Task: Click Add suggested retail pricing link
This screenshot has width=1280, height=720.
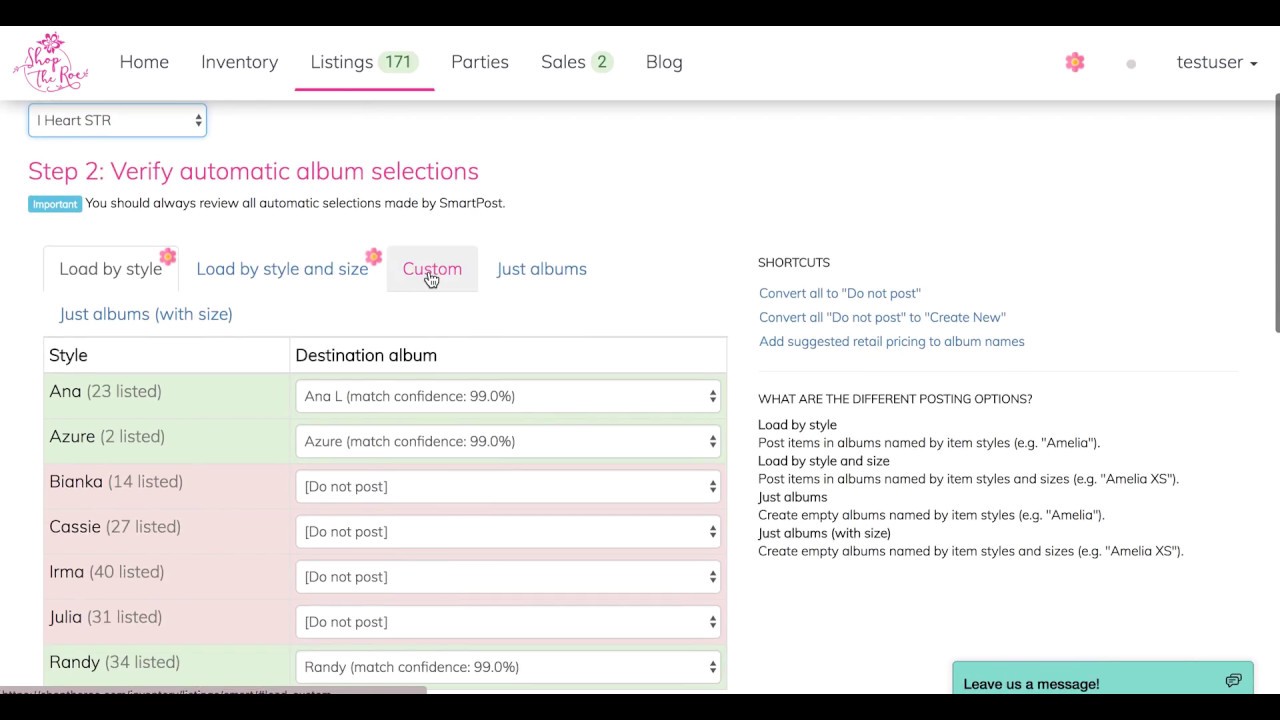Action: click(891, 341)
